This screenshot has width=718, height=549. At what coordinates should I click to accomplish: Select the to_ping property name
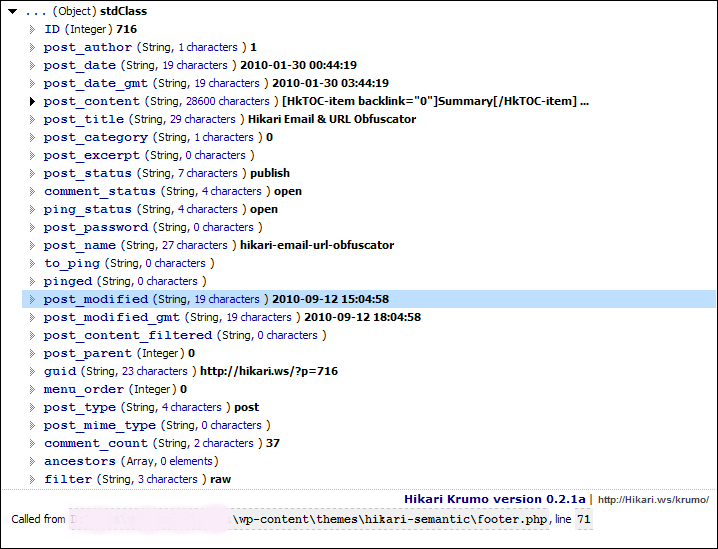tap(72, 264)
